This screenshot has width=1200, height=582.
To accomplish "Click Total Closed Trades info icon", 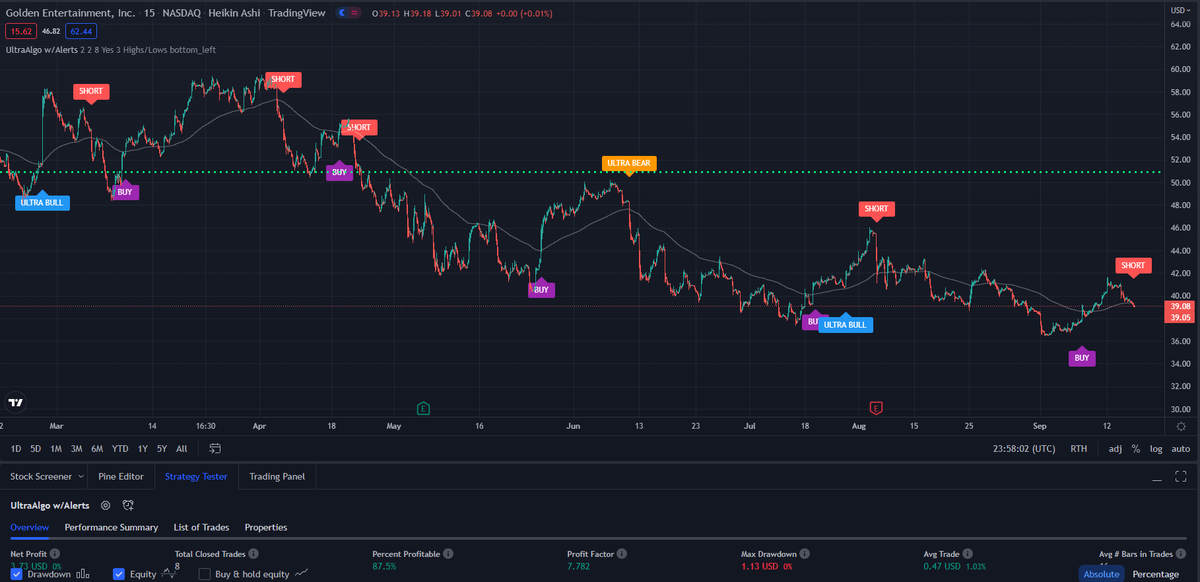I will click(253, 553).
